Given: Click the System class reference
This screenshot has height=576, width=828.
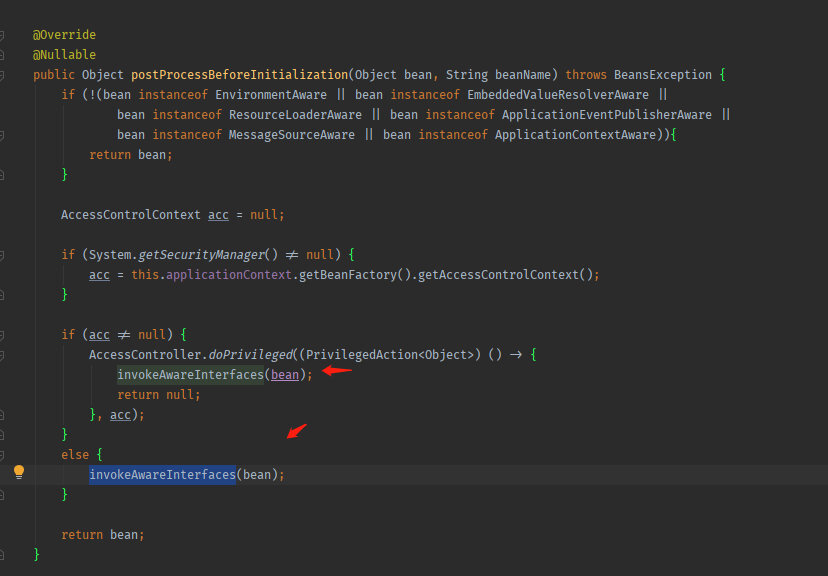Looking at the screenshot, I should pos(110,255).
